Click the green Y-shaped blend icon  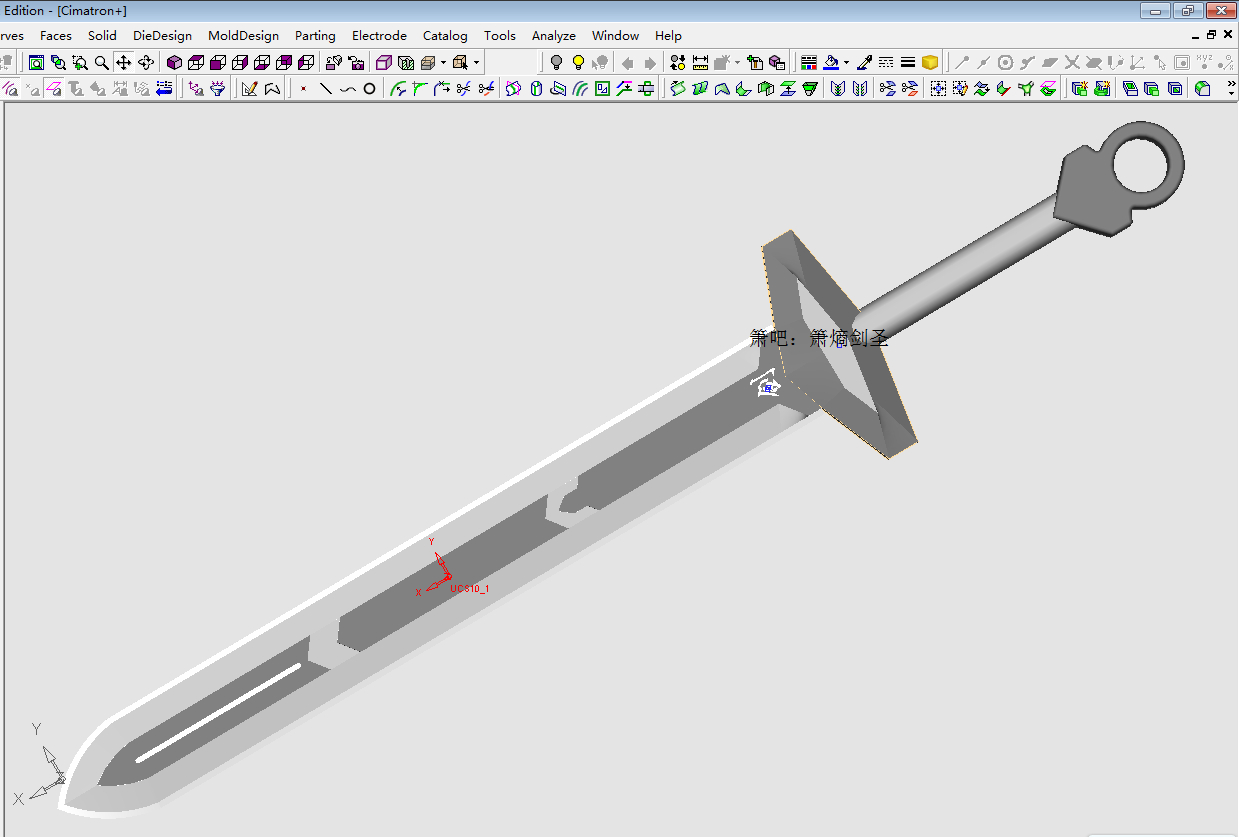tap(1026, 88)
